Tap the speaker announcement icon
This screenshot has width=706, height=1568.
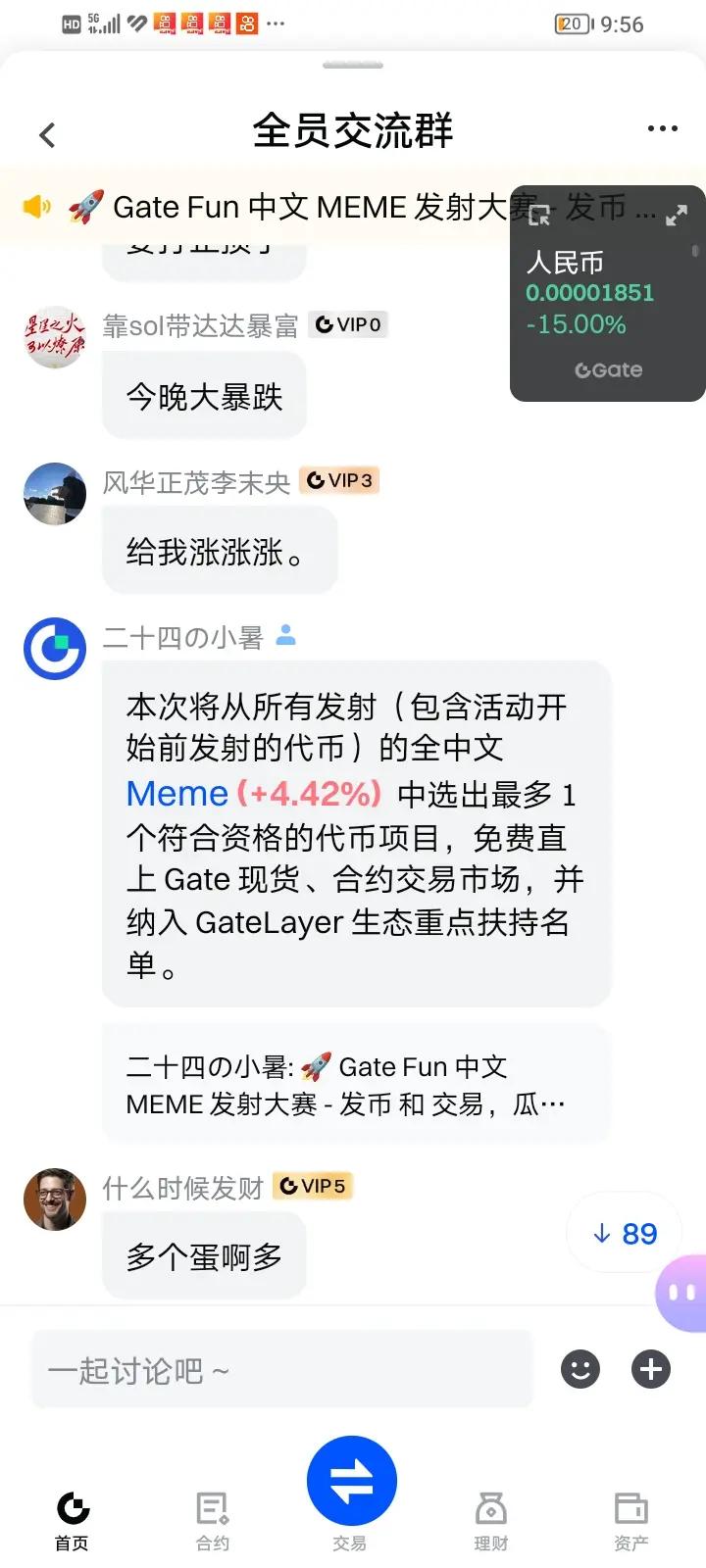[x=37, y=207]
